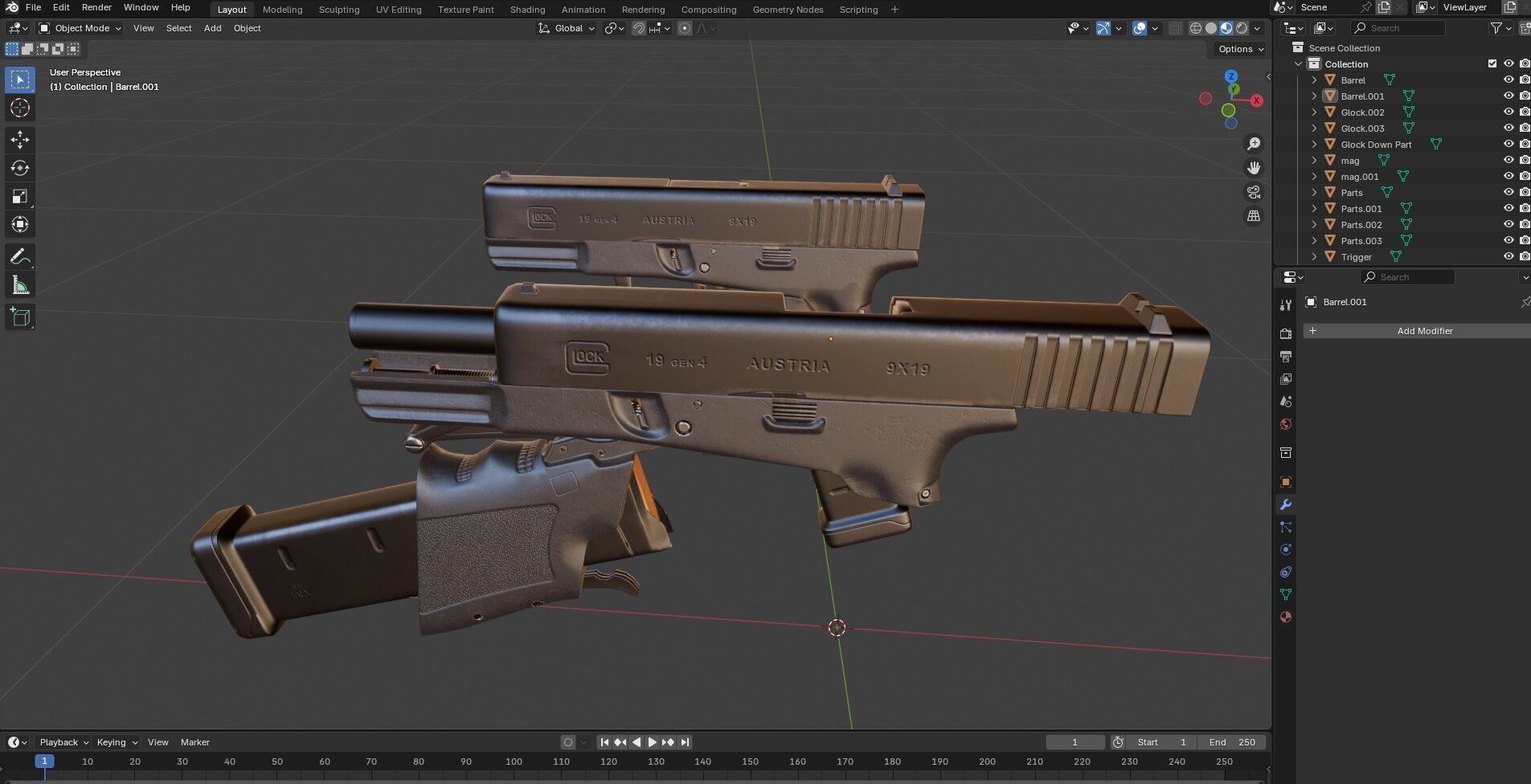Open the Object Constraints properties tab
The width and height of the screenshot is (1531, 784).
(x=1286, y=572)
